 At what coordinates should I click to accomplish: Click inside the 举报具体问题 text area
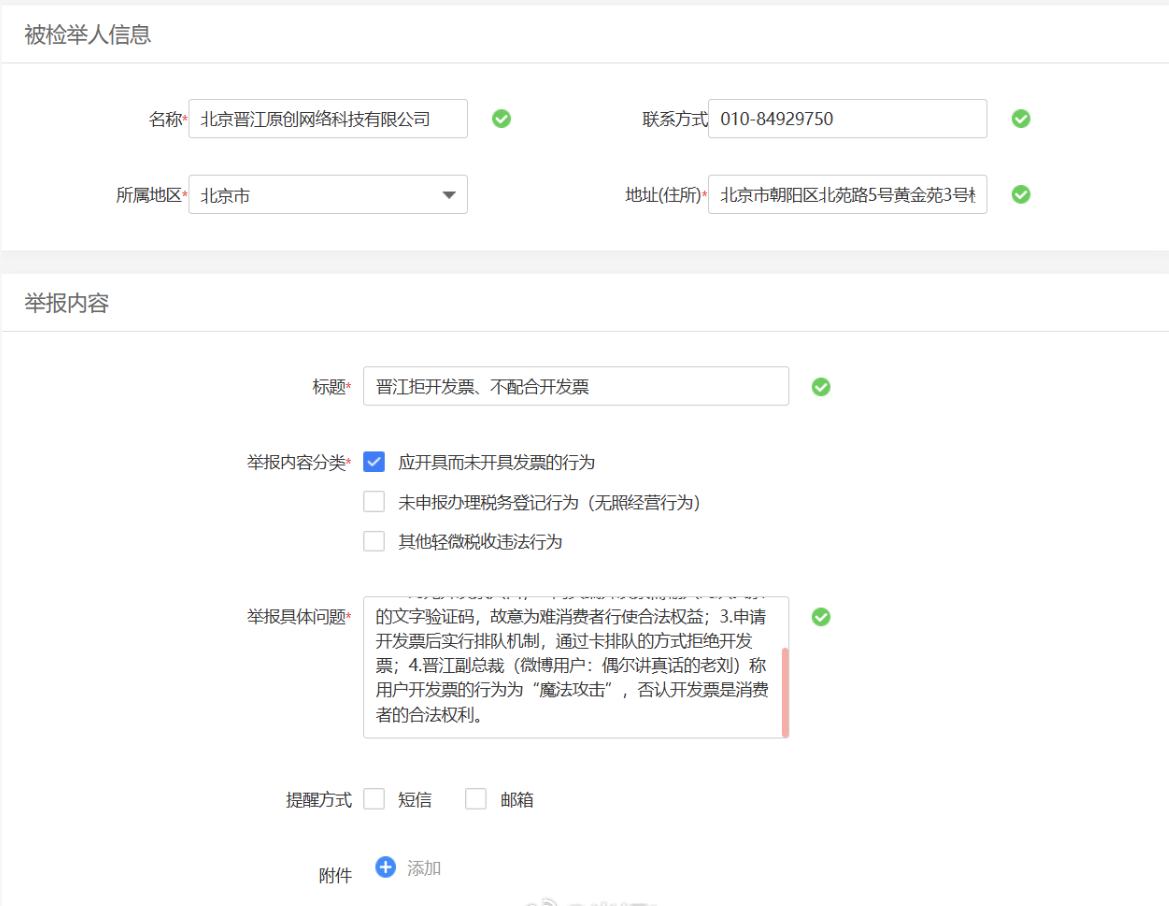pos(570,667)
